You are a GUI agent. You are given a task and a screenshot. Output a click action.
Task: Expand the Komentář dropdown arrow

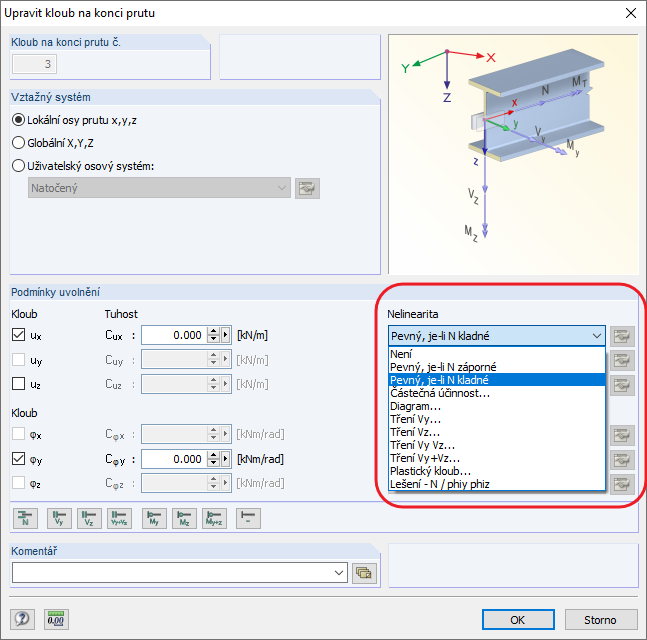point(339,573)
